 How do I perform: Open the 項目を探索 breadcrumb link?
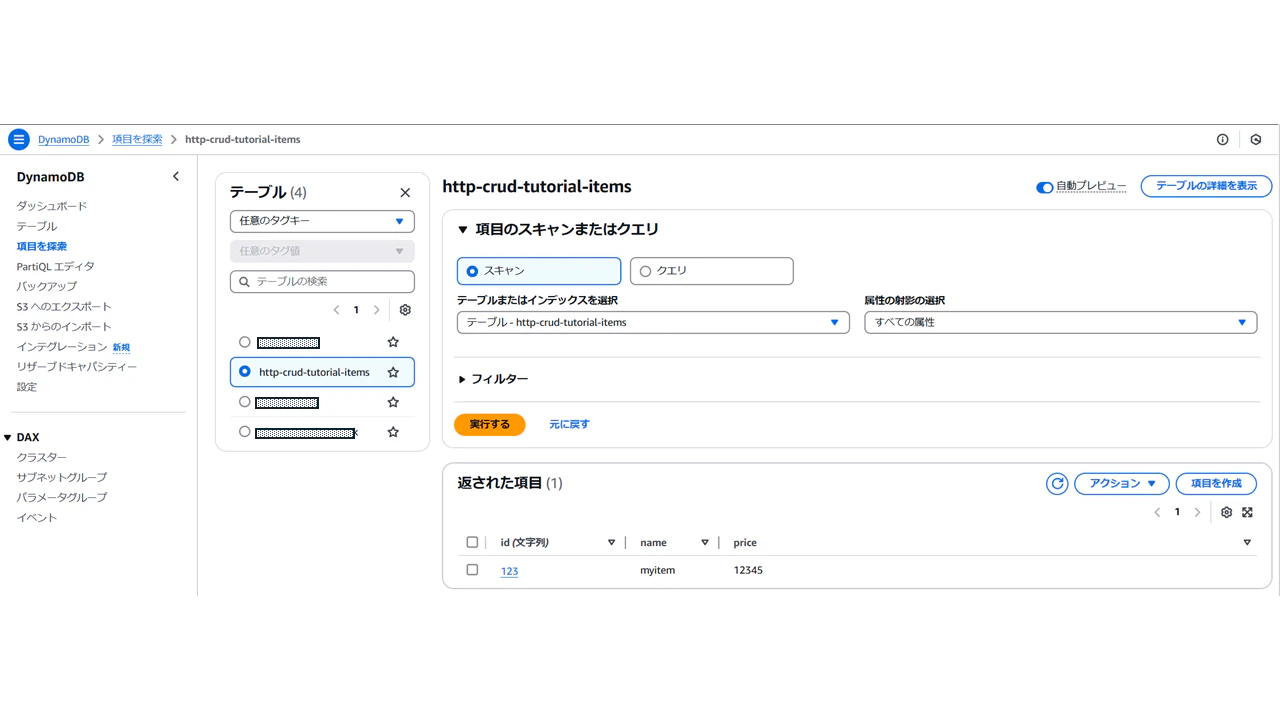tap(137, 140)
